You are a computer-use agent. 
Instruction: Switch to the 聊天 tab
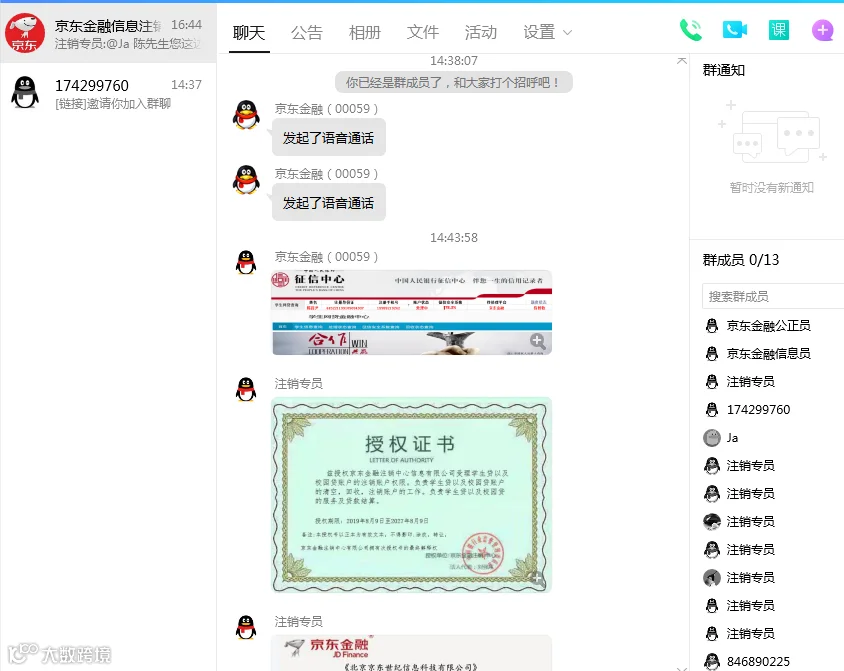[249, 33]
